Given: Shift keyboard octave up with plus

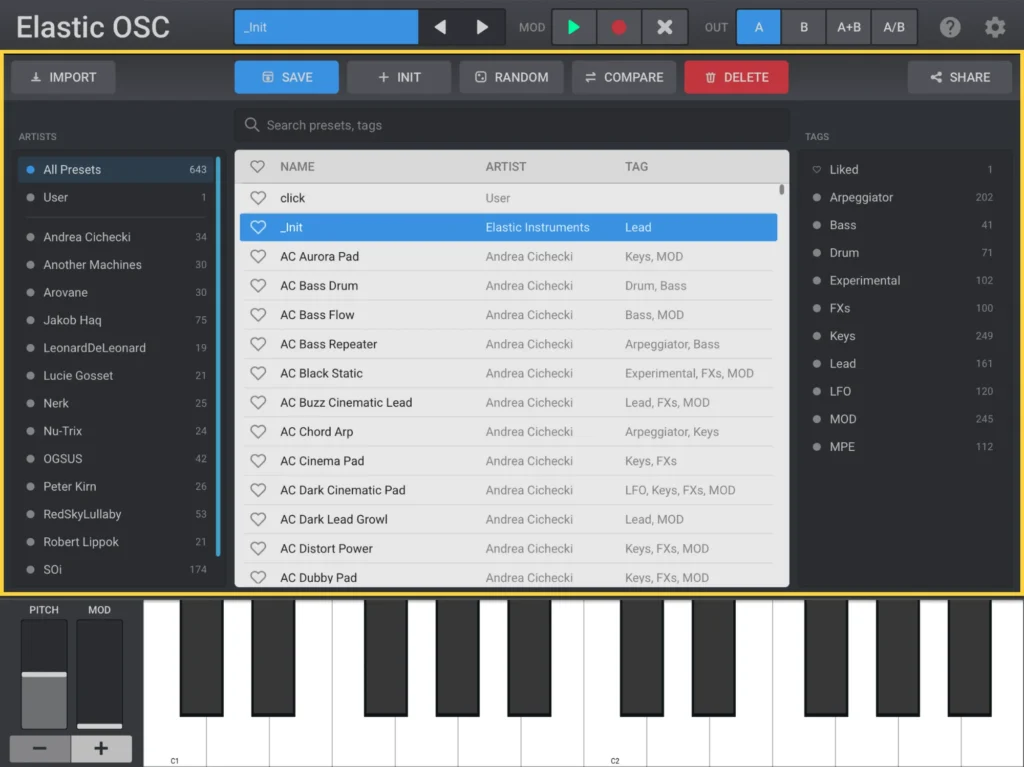Looking at the screenshot, I should point(101,748).
